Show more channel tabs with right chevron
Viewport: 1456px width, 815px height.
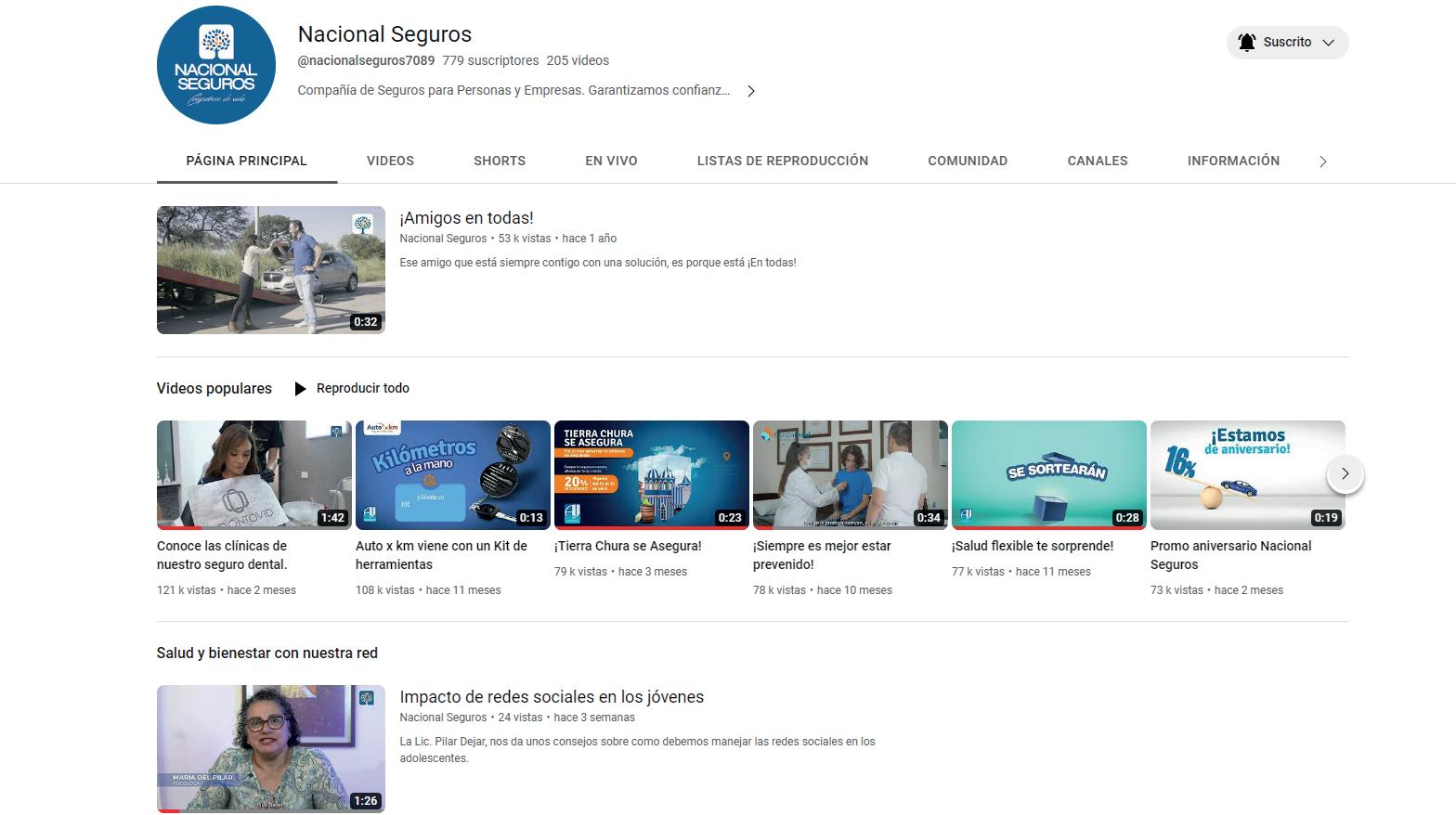click(1323, 162)
